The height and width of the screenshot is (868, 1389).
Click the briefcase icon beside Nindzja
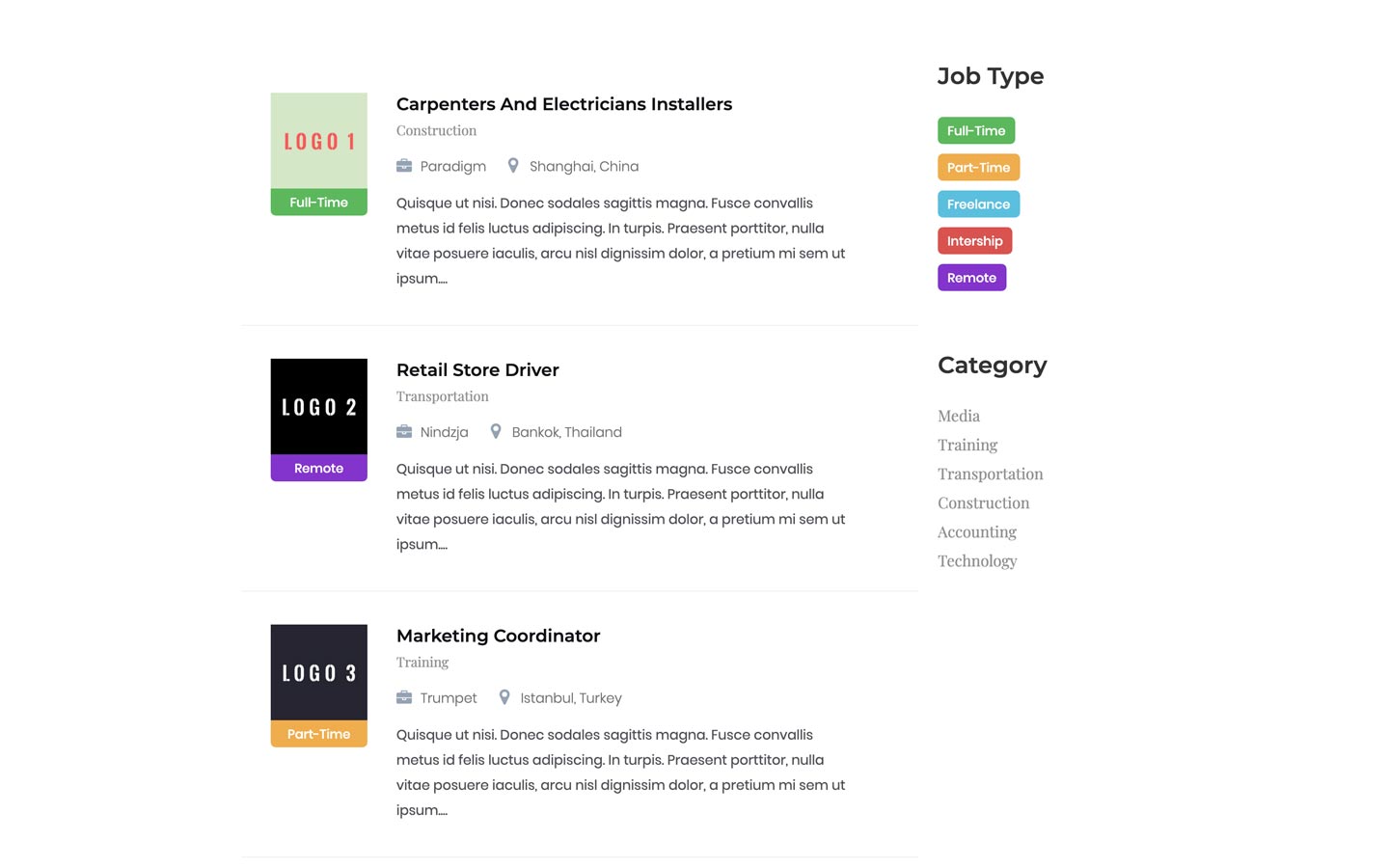[x=403, y=431]
